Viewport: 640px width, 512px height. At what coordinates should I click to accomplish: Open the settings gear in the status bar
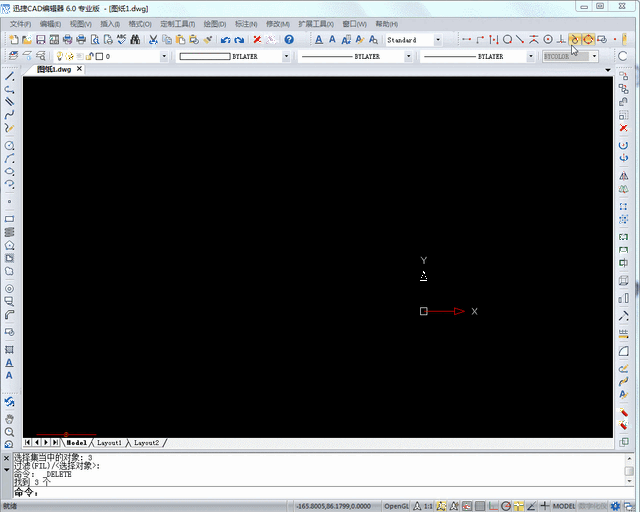[x=616, y=506]
